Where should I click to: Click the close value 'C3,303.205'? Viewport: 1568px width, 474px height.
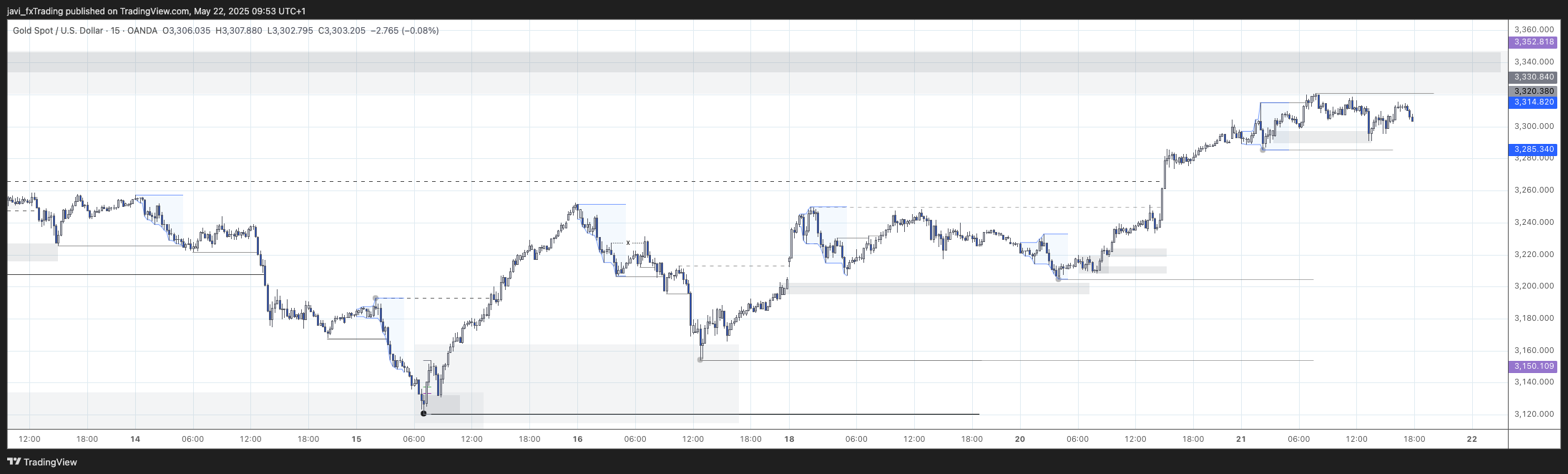click(342, 31)
